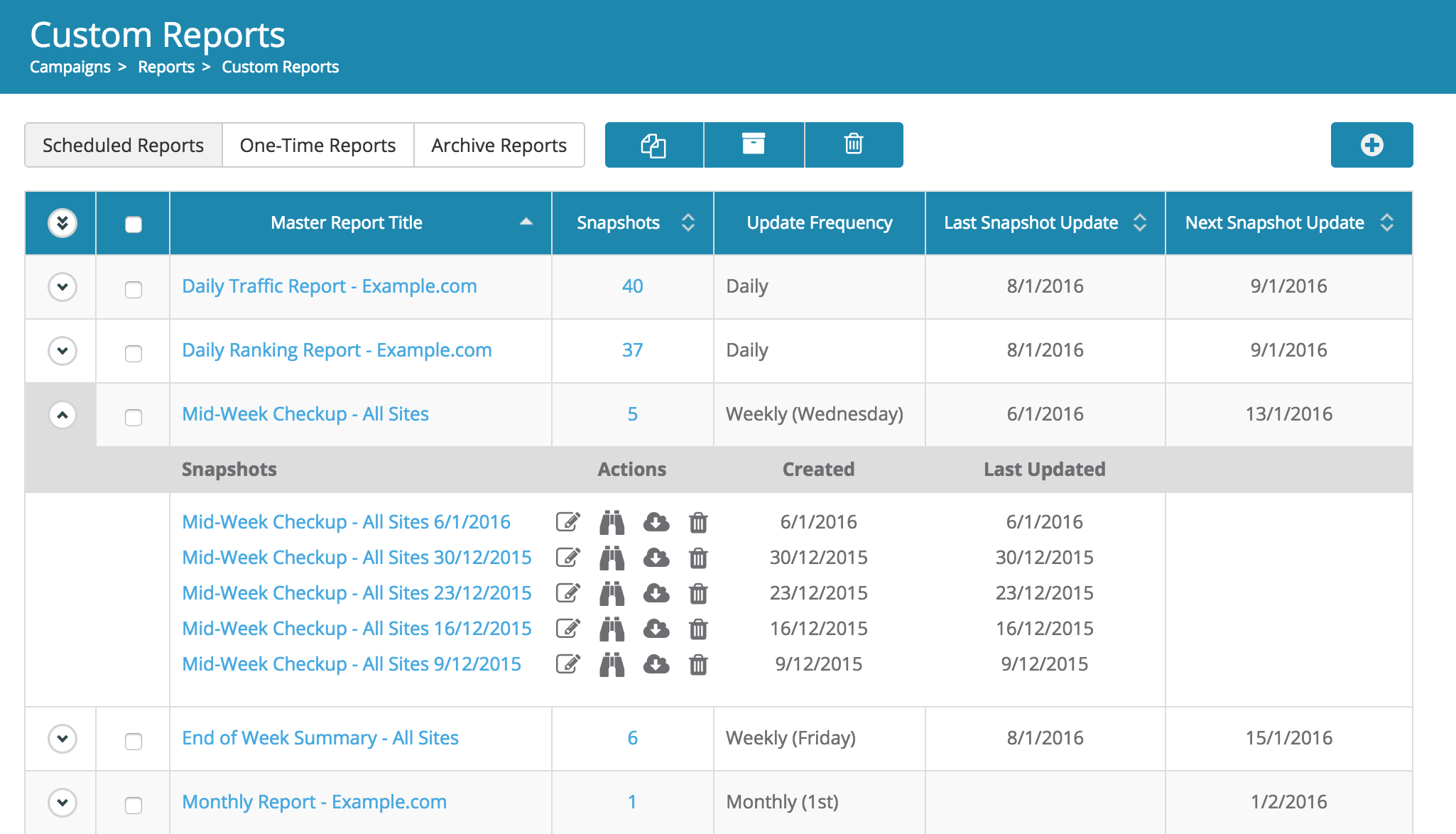Viewport: 1456px width, 834px height.
Task: Click the duplicate reports toolbar icon
Action: [x=653, y=144]
